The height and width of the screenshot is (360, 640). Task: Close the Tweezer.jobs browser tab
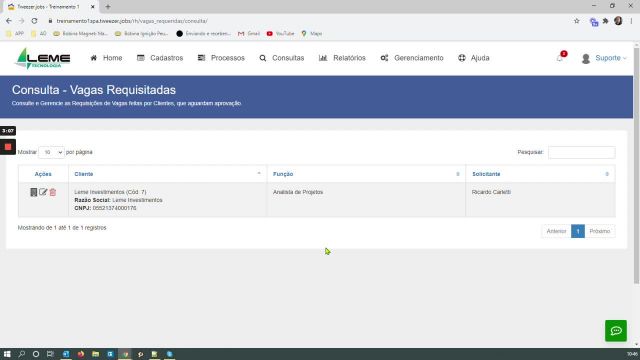(x=93, y=7)
